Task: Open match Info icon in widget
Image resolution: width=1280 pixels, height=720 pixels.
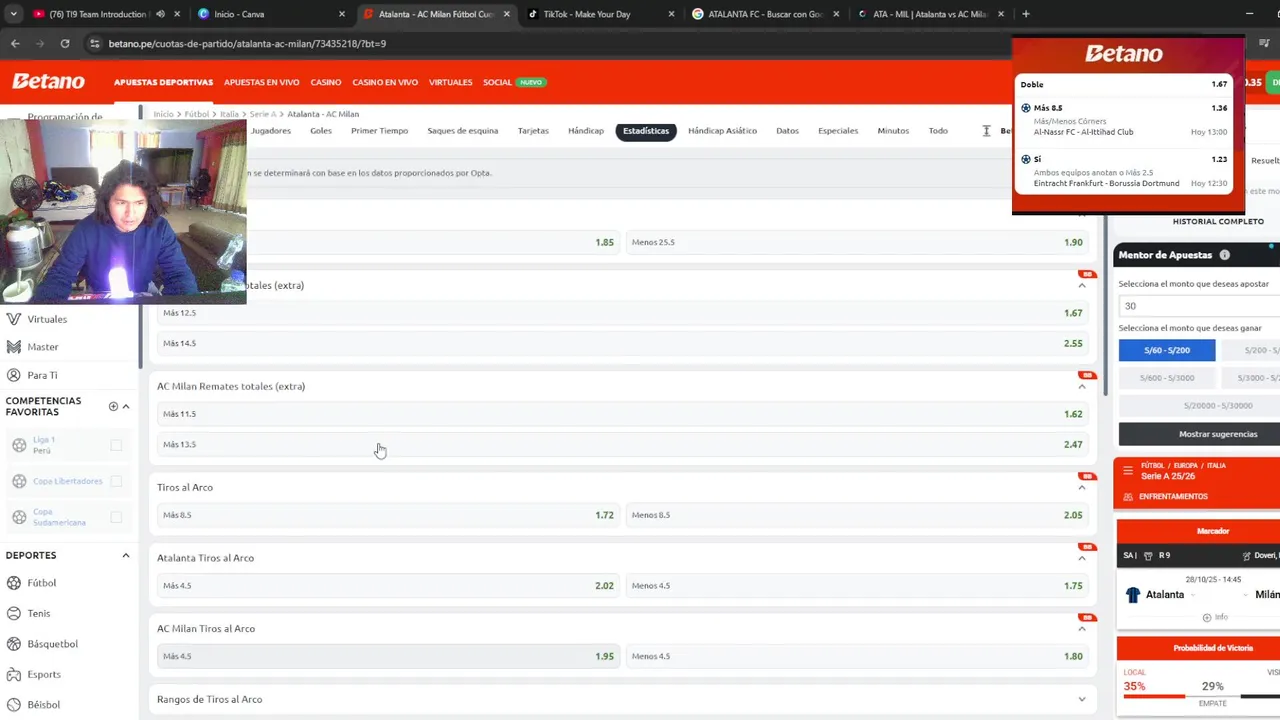Action: click(1207, 617)
